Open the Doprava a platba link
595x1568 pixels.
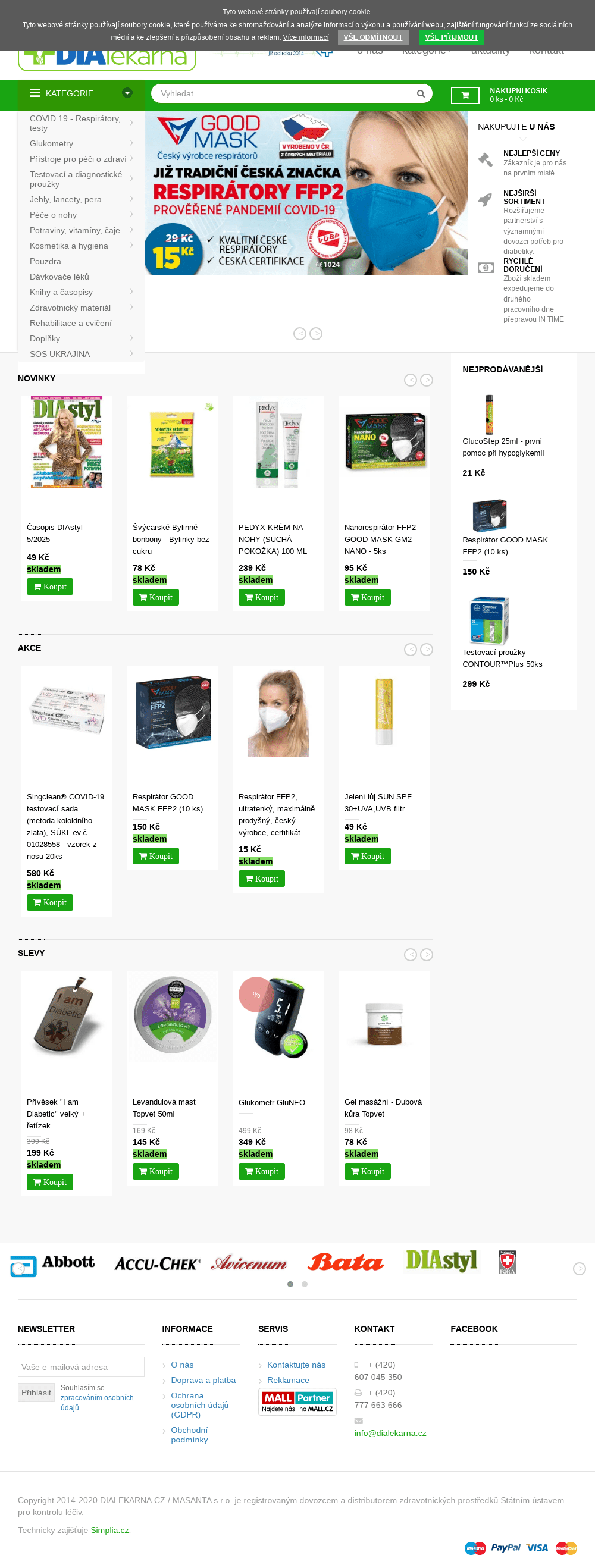pyautogui.click(x=203, y=1381)
